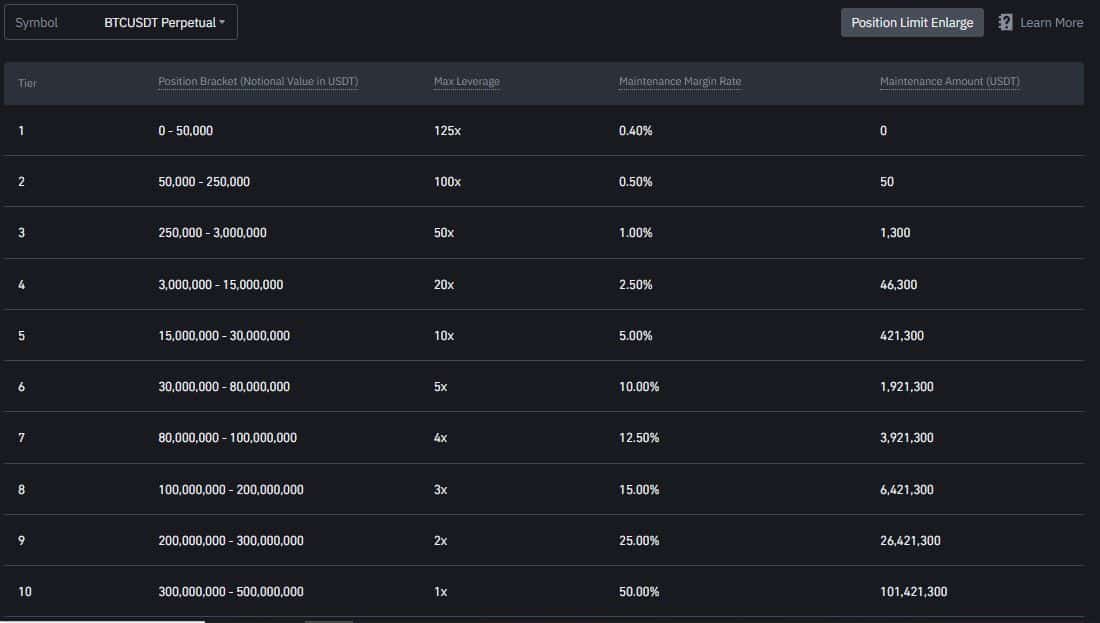Open the BTCUSDT Perpetual symbol dropdown
Viewport: 1100px width, 623px height.
[164, 22]
